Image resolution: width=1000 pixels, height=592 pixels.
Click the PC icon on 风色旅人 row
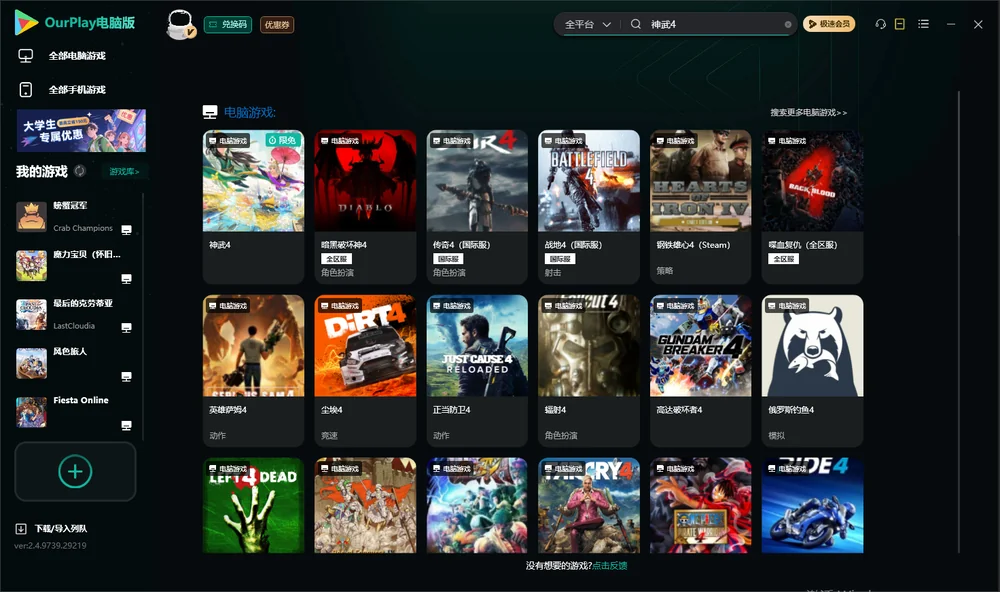coord(126,376)
